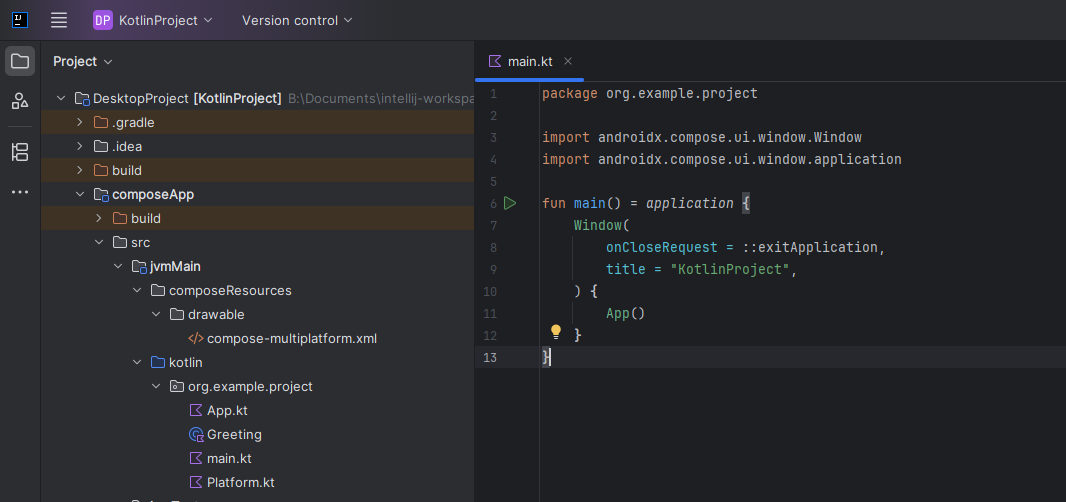Expand the top-level build folder chevron

(80, 170)
